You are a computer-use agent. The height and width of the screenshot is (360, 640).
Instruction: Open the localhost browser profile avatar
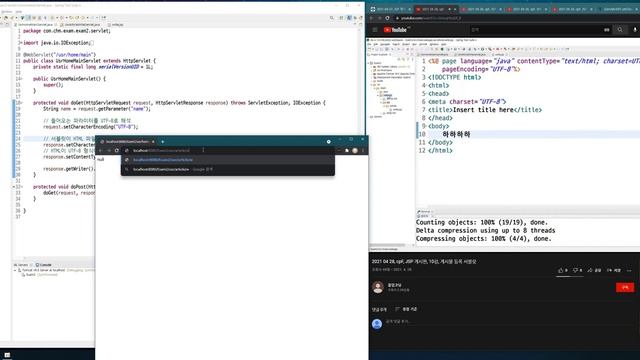point(355,151)
